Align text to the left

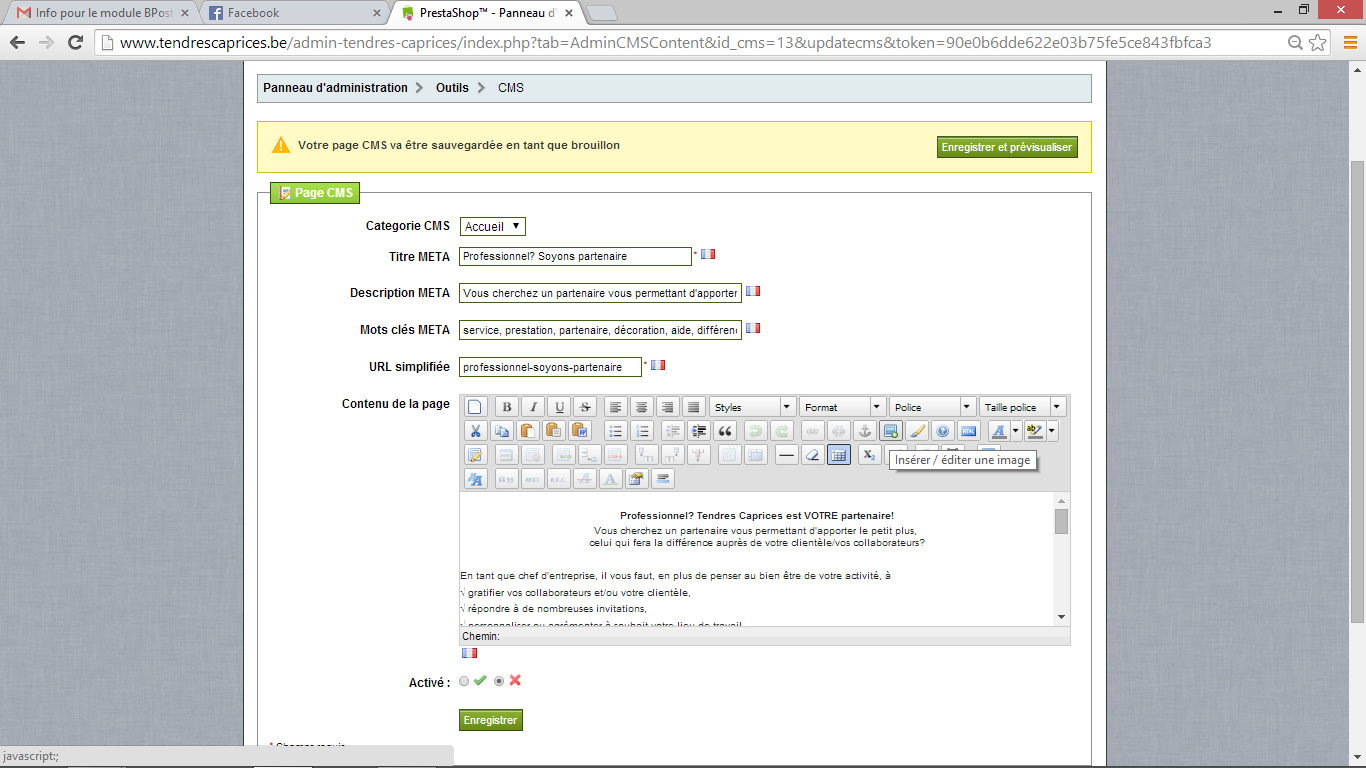pos(616,407)
